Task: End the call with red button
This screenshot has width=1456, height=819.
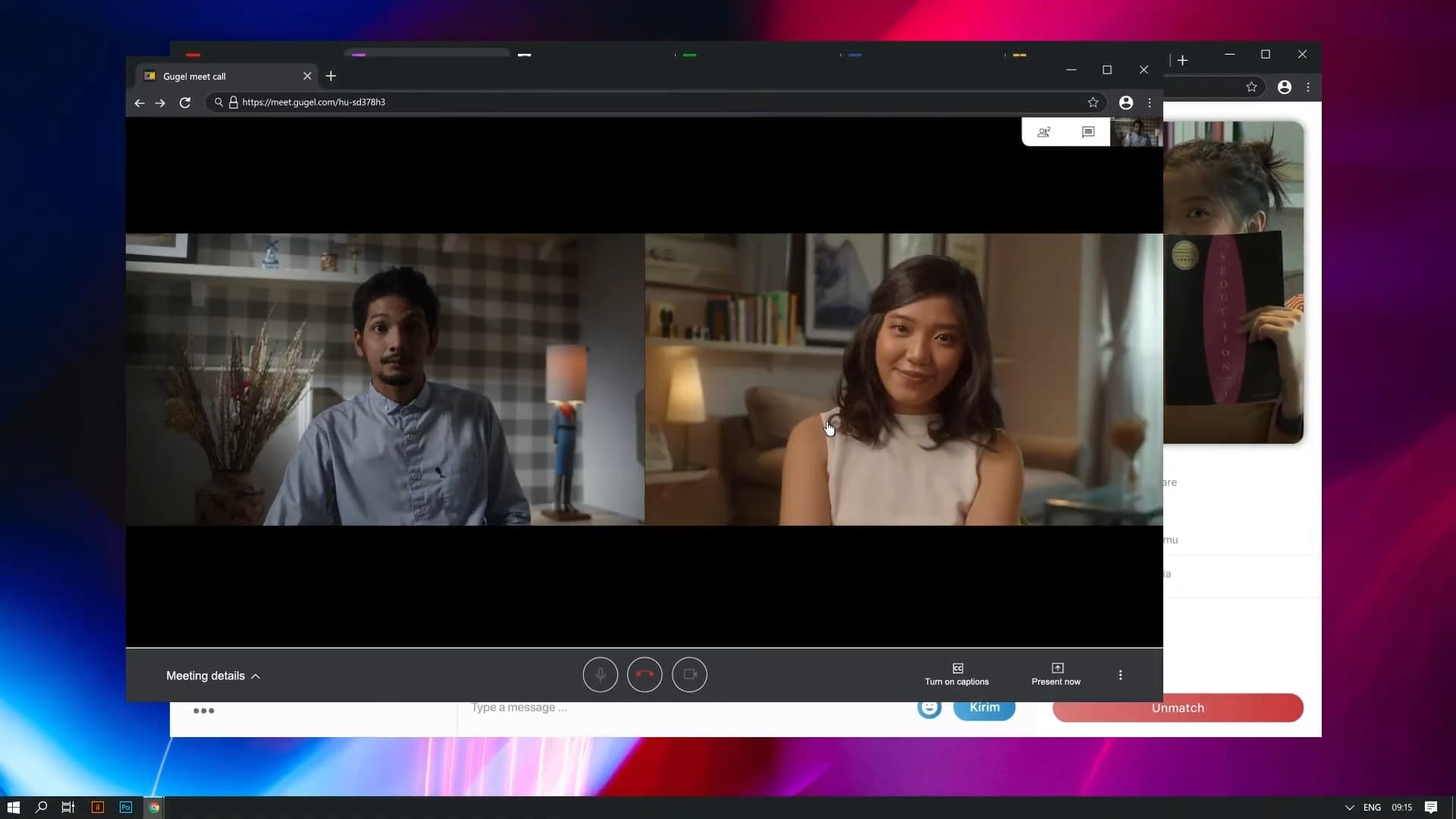Action: pos(644,673)
